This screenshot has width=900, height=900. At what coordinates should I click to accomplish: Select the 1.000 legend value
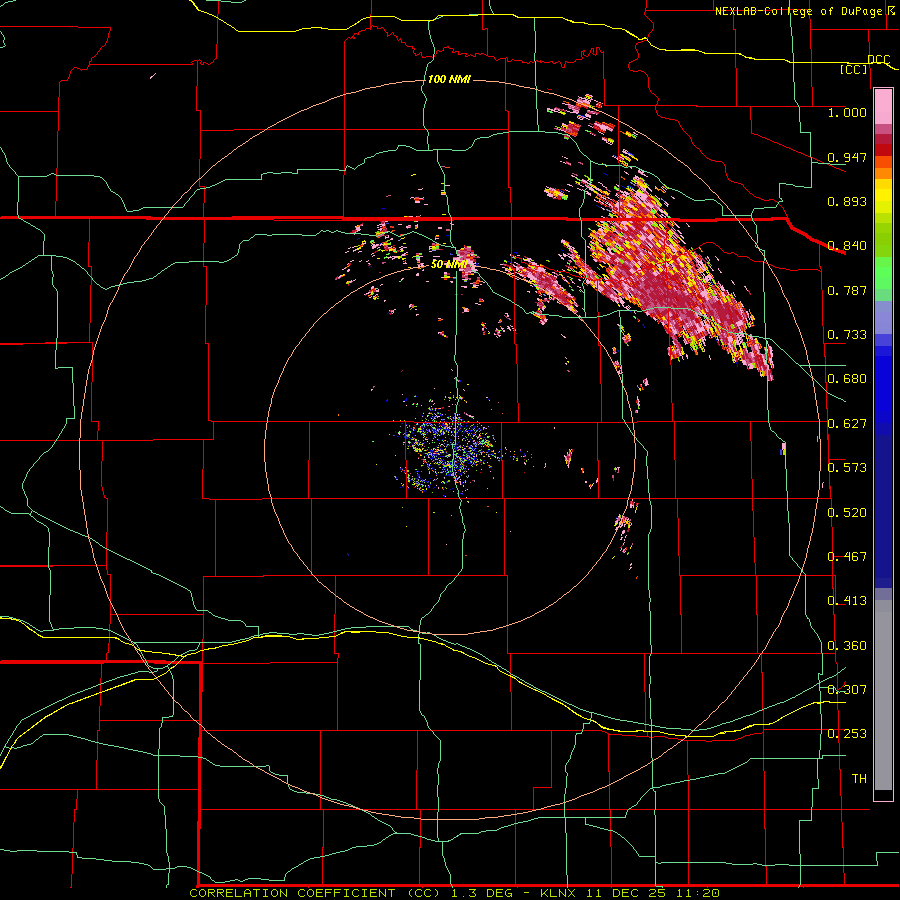point(847,112)
